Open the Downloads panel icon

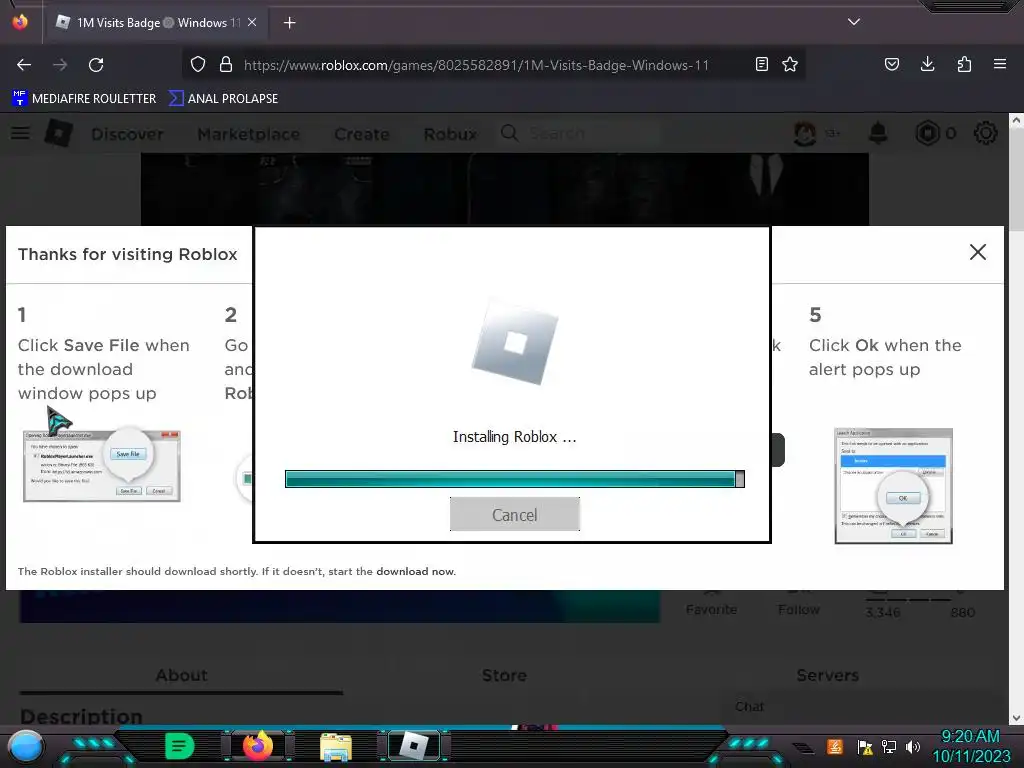[927, 64]
